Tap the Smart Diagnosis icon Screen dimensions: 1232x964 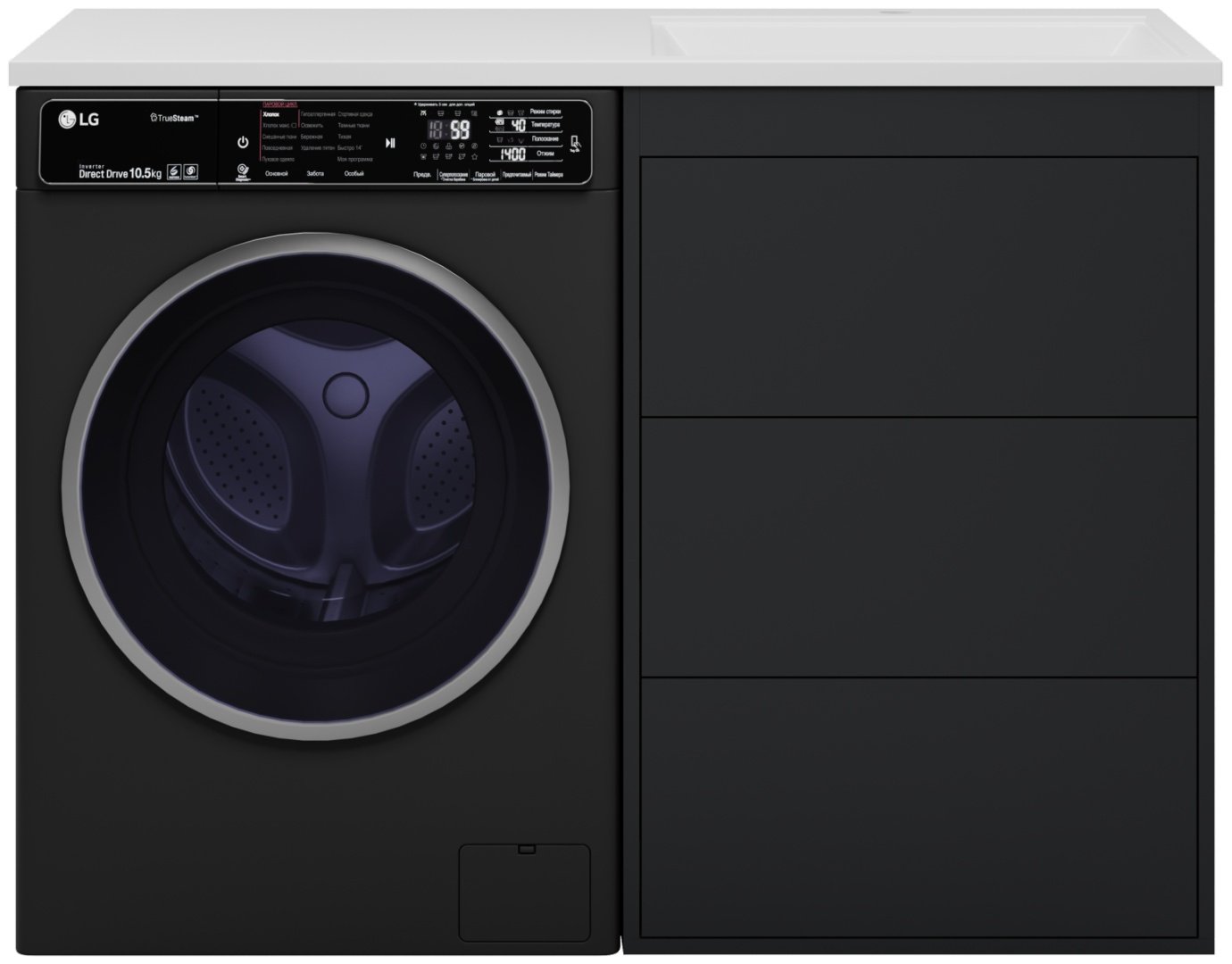pos(242,171)
